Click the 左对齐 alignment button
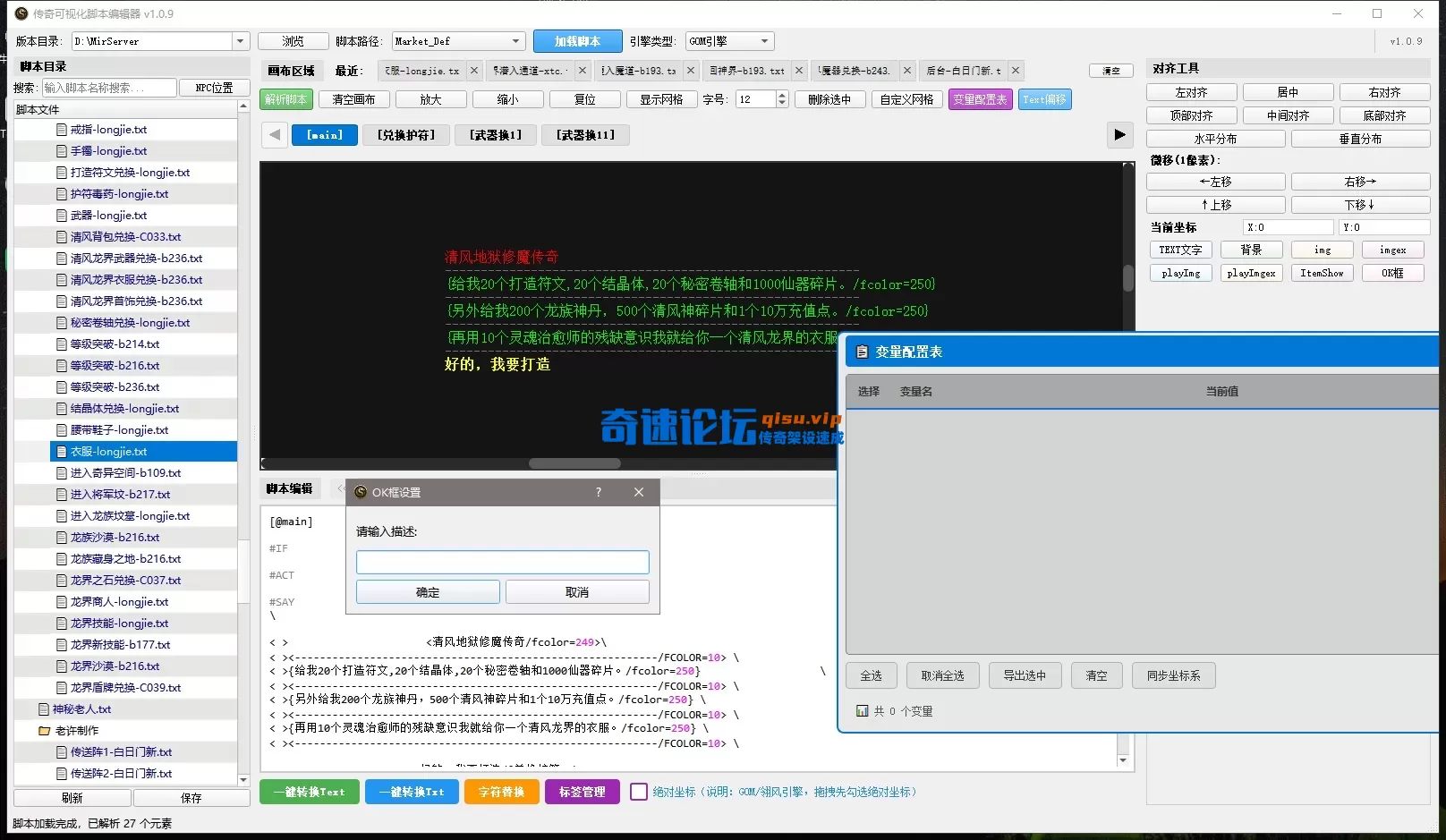The width and height of the screenshot is (1446, 840). tap(1191, 92)
